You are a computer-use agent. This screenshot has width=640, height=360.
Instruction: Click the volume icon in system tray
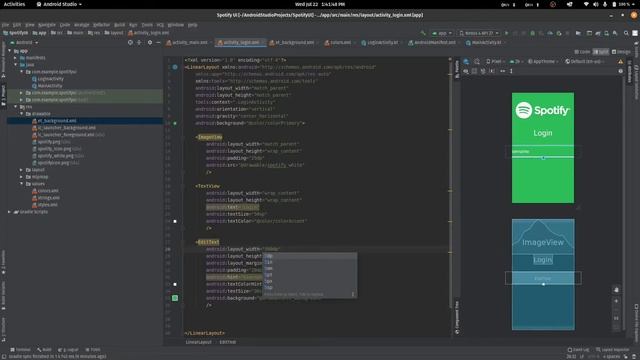pos(596,4)
